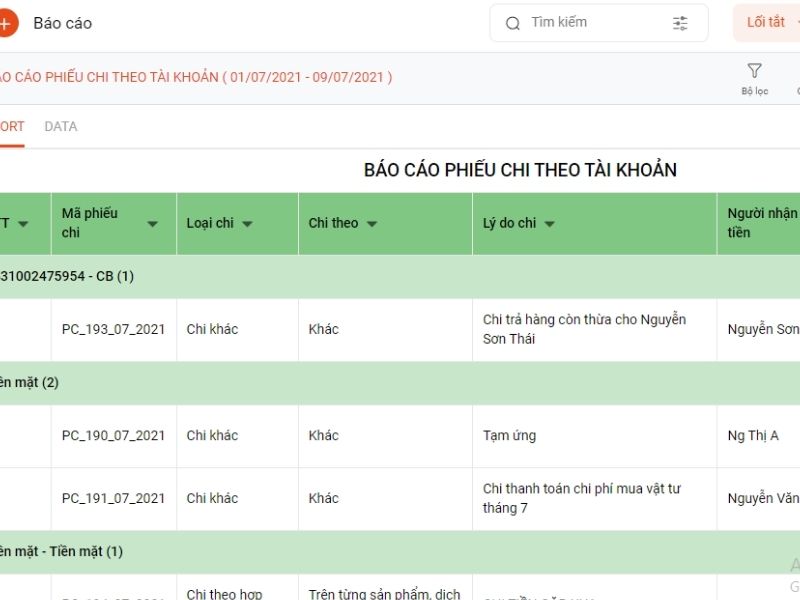The height and width of the screenshot is (600, 800).
Task: Open the STT column dropdown arrow
Action: tap(23, 223)
